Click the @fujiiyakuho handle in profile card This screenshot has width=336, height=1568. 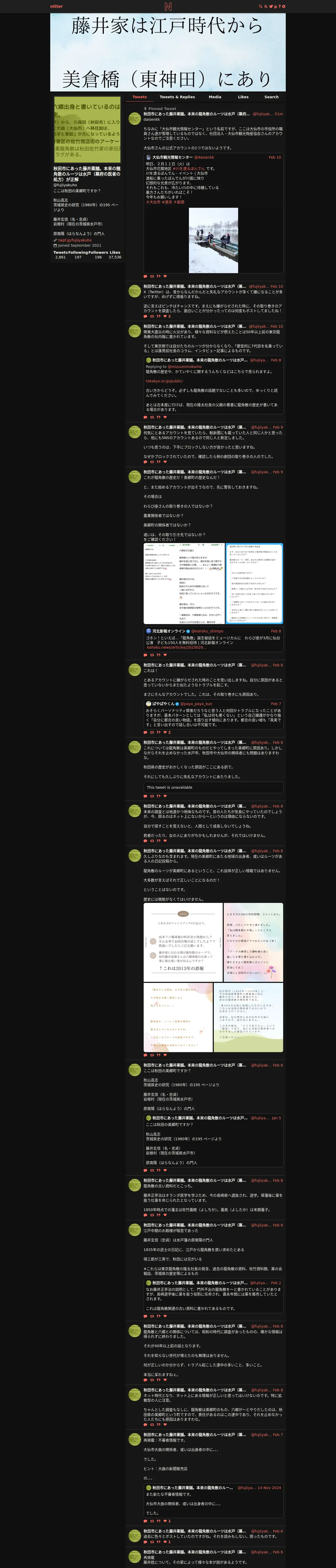[x=65, y=185]
